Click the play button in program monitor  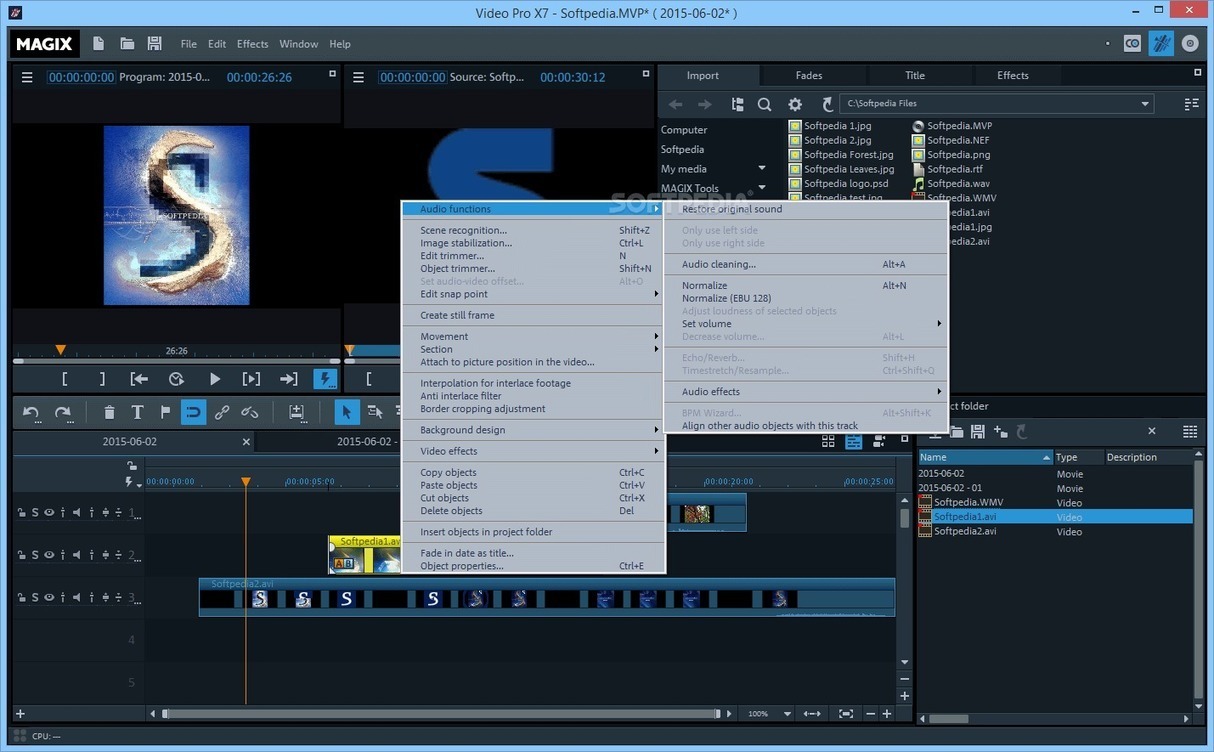[215, 379]
